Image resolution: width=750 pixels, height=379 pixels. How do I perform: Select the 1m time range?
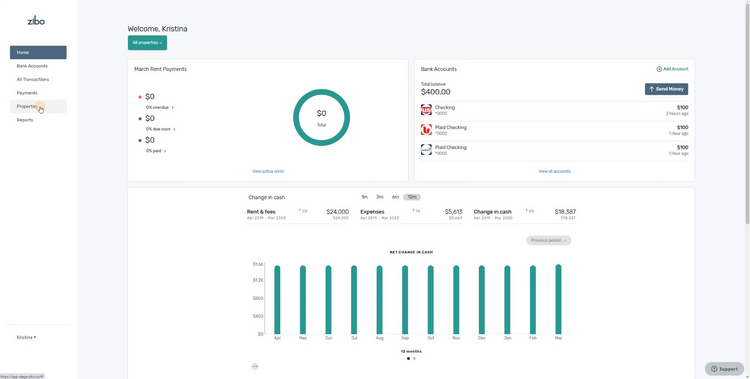pos(364,197)
